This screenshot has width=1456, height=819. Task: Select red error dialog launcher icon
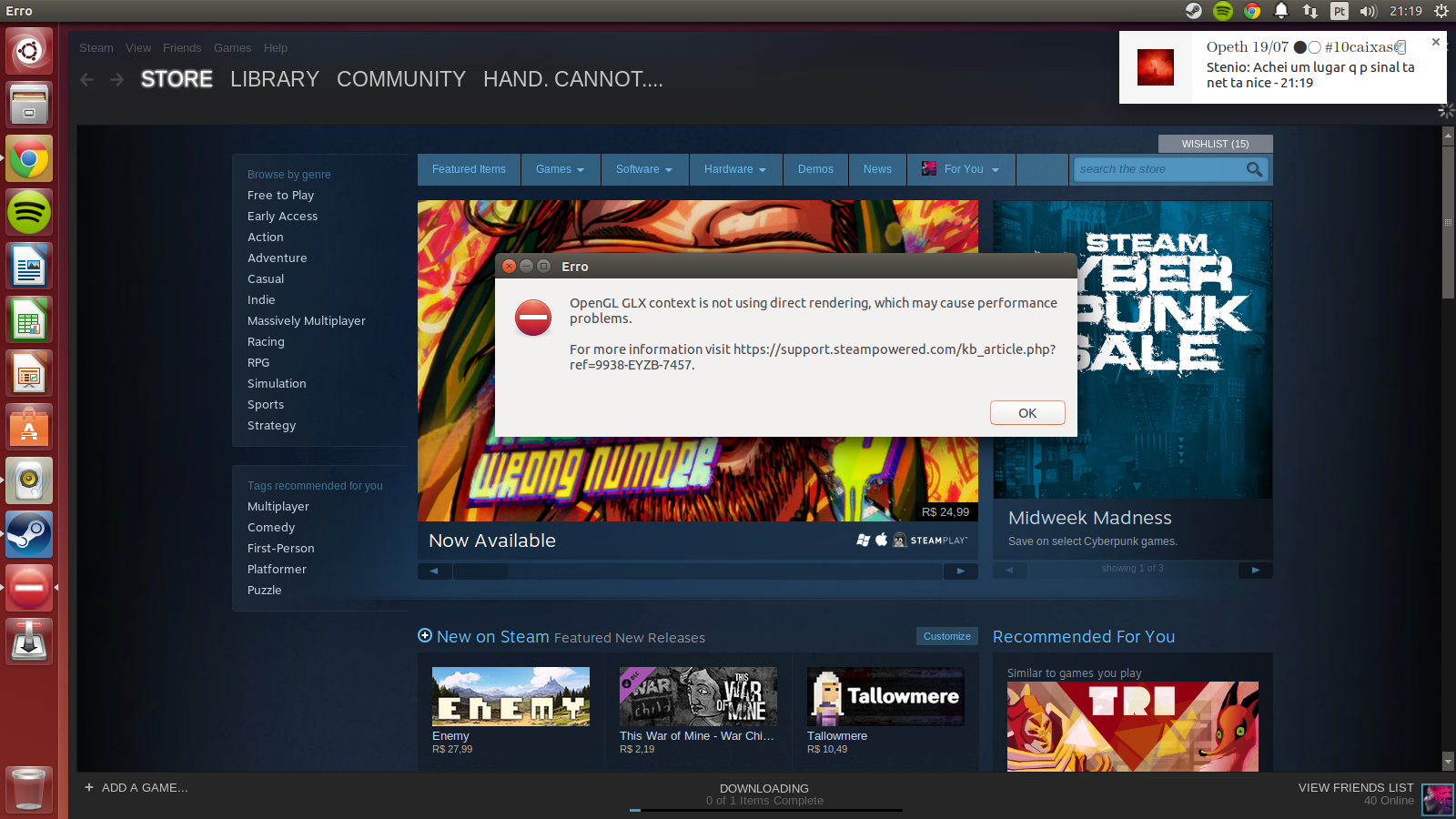pyautogui.click(x=29, y=588)
